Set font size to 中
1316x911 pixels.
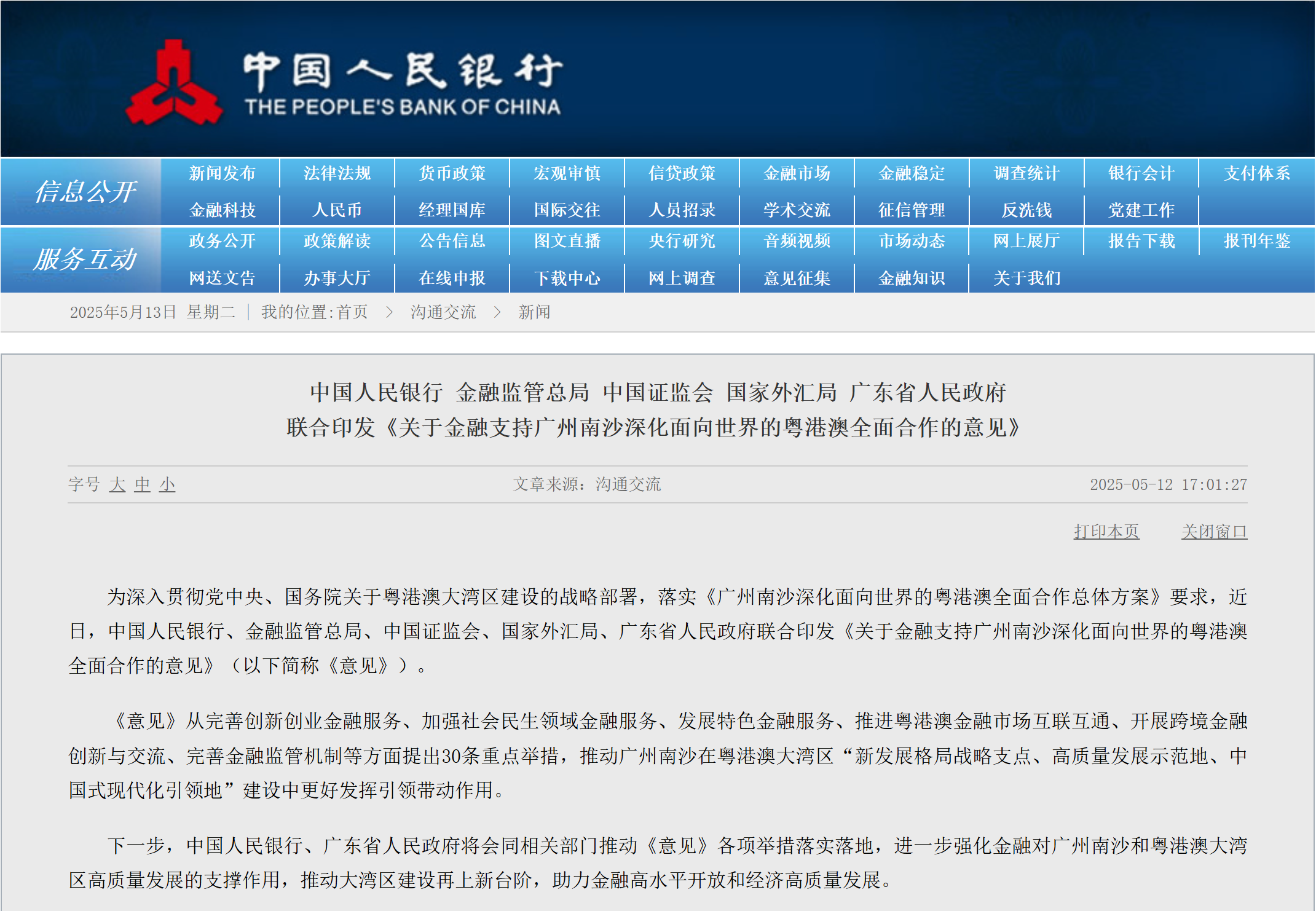(142, 484)
